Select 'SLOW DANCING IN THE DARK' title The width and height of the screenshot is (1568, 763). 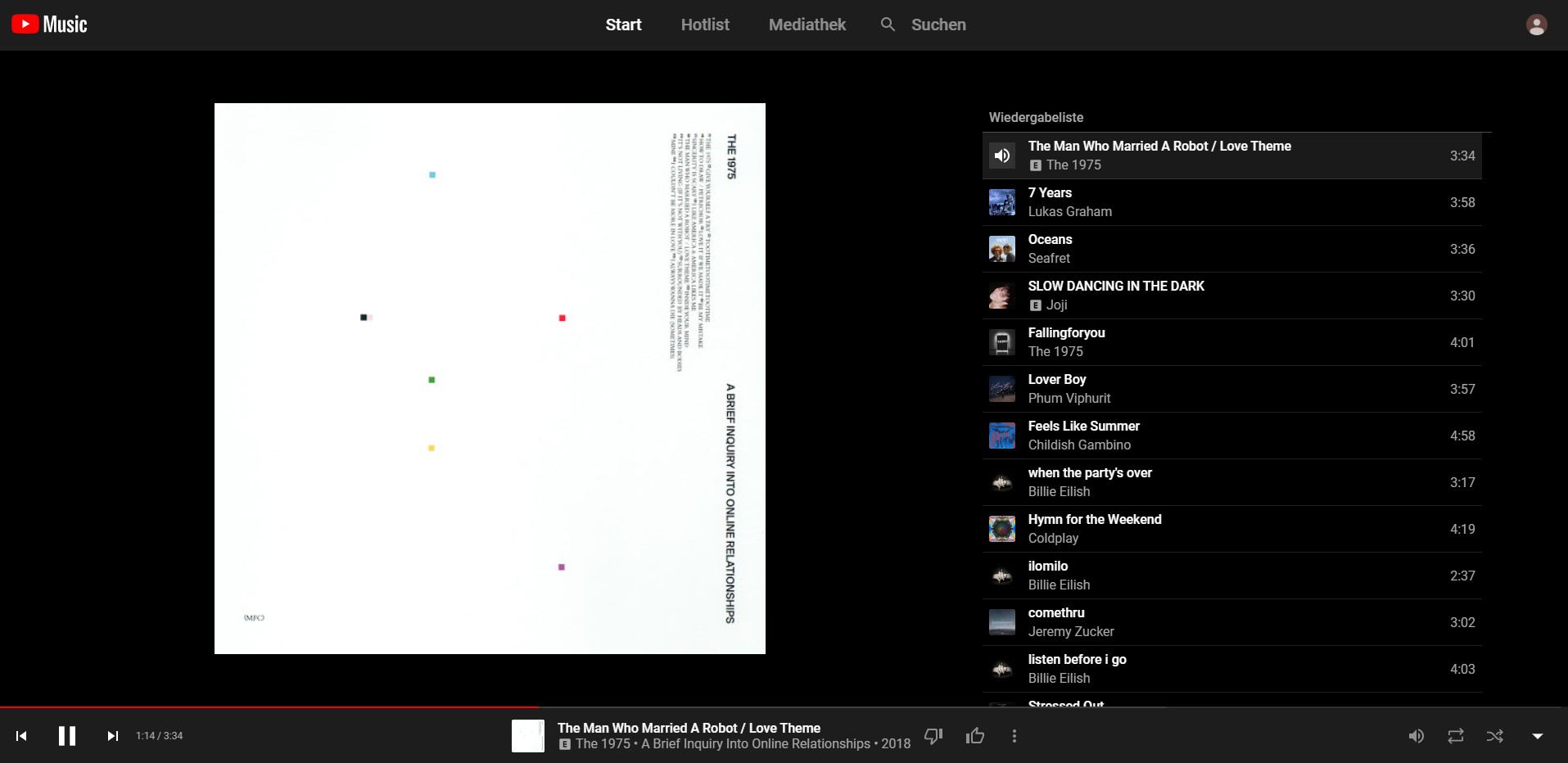(1116, 286)
